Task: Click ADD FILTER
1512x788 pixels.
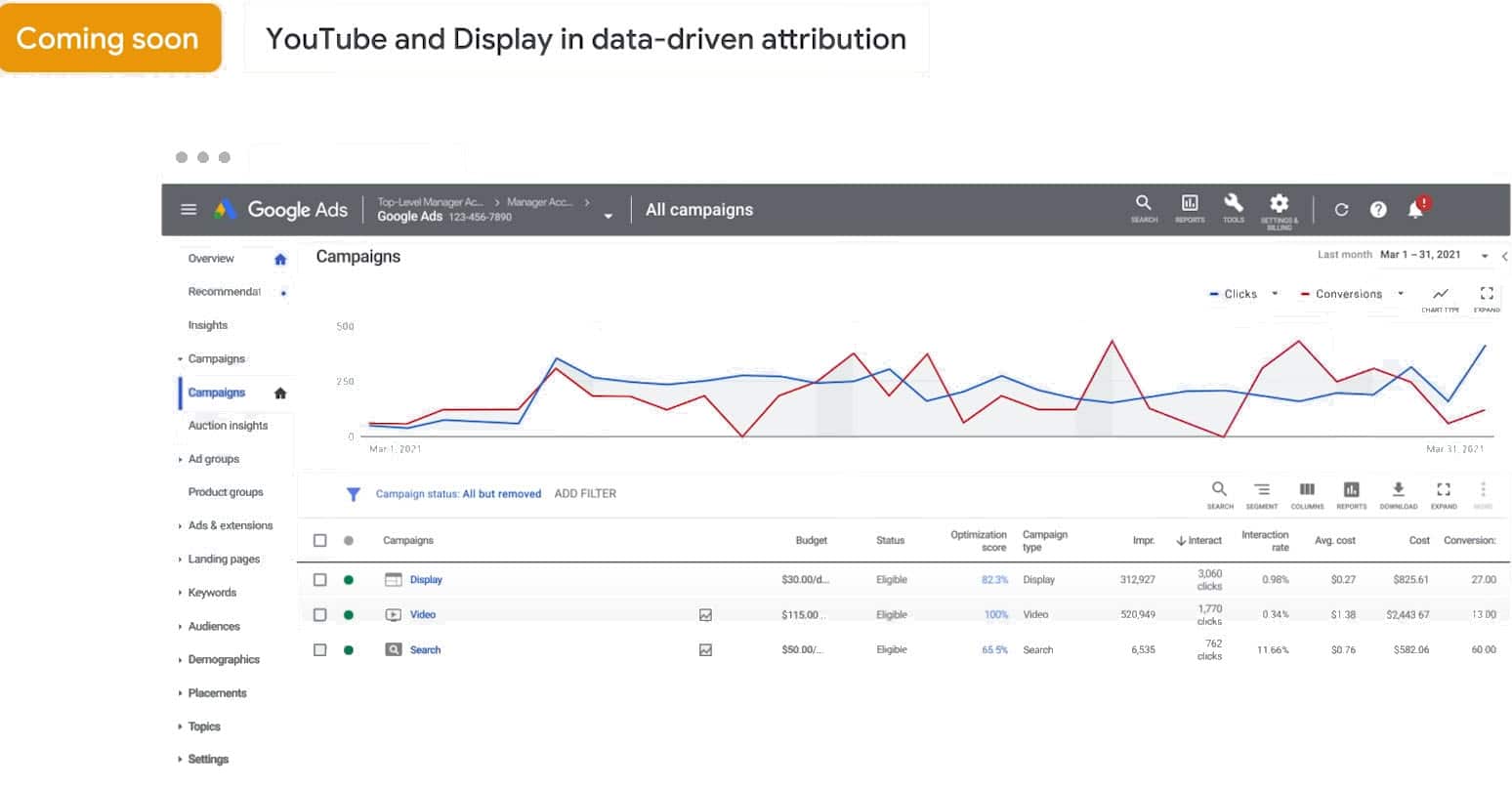Action: point(585,494)
